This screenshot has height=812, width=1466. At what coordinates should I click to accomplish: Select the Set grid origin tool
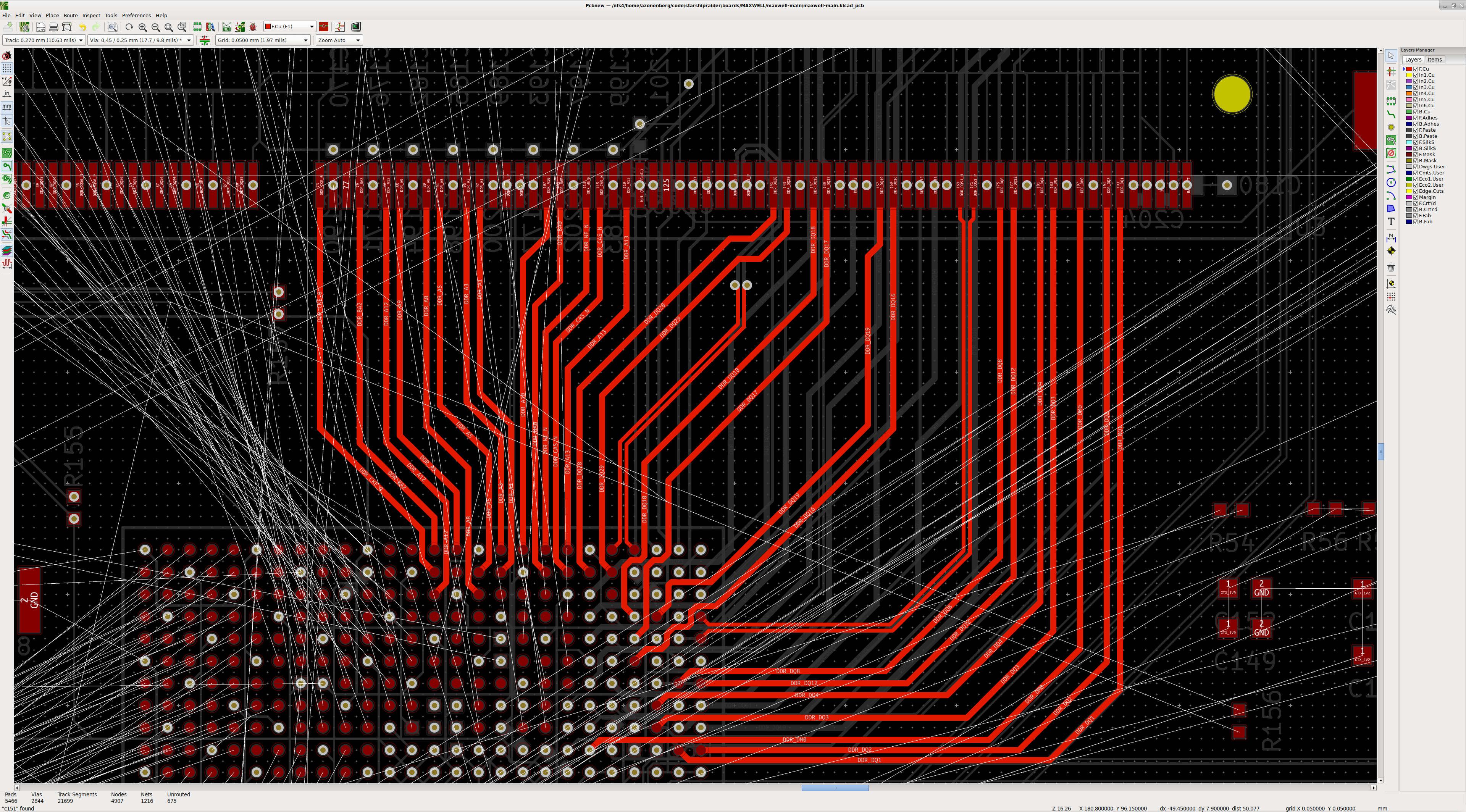(1391, 296)
